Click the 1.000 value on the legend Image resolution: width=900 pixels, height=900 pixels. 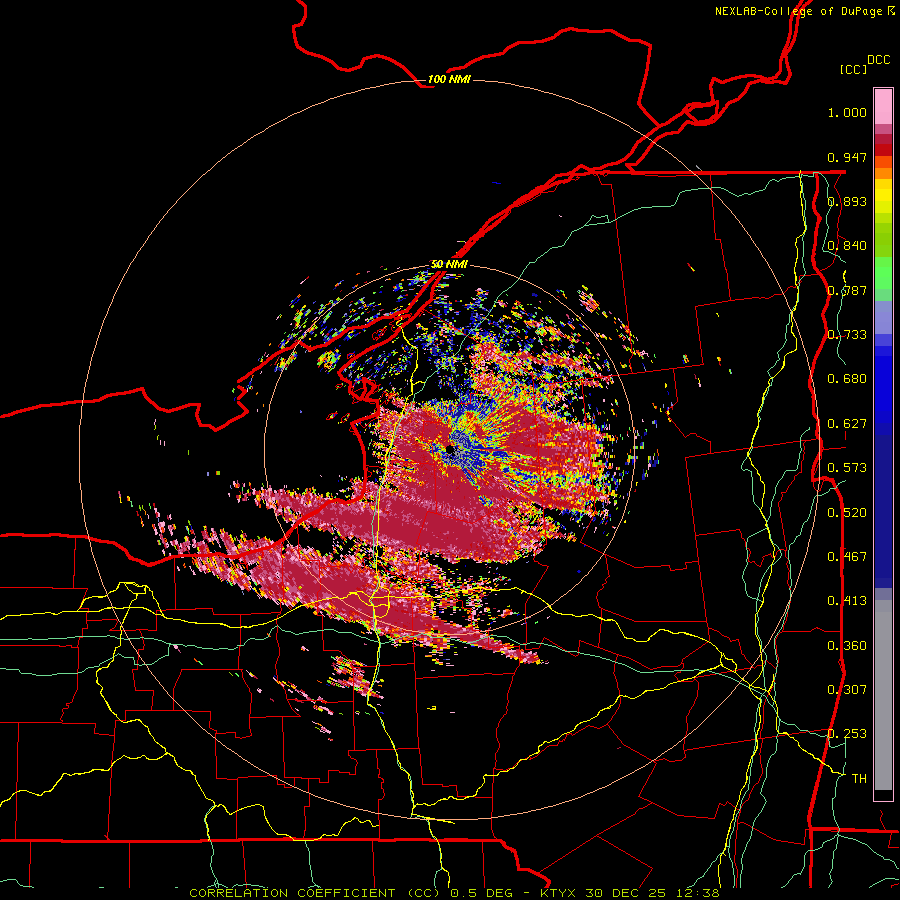coord(847,112)
